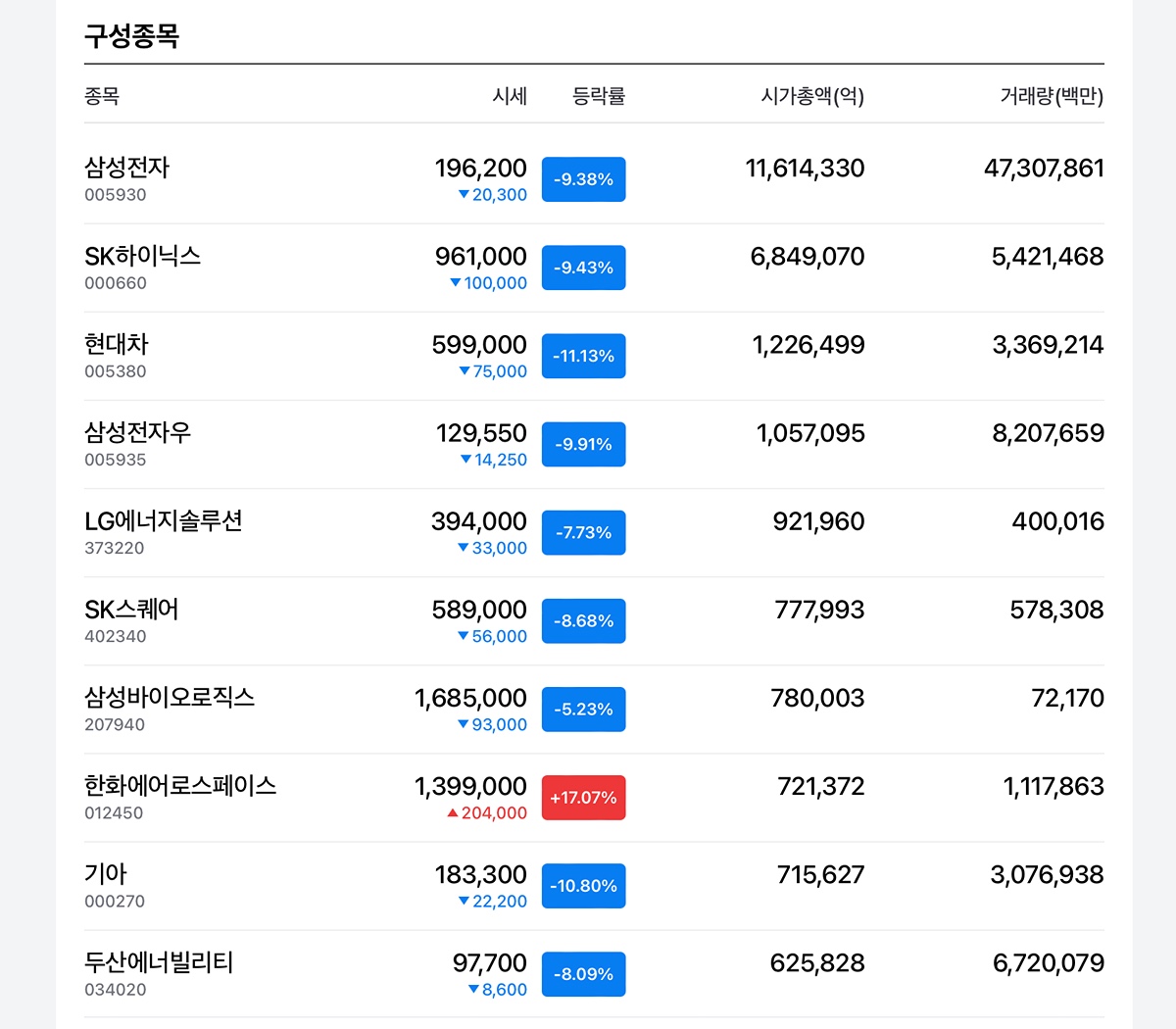Click the 시가총액(억) column header
Viewport: 1176px width, 1029px height.
pyautogui.click(x=811, y=96)
